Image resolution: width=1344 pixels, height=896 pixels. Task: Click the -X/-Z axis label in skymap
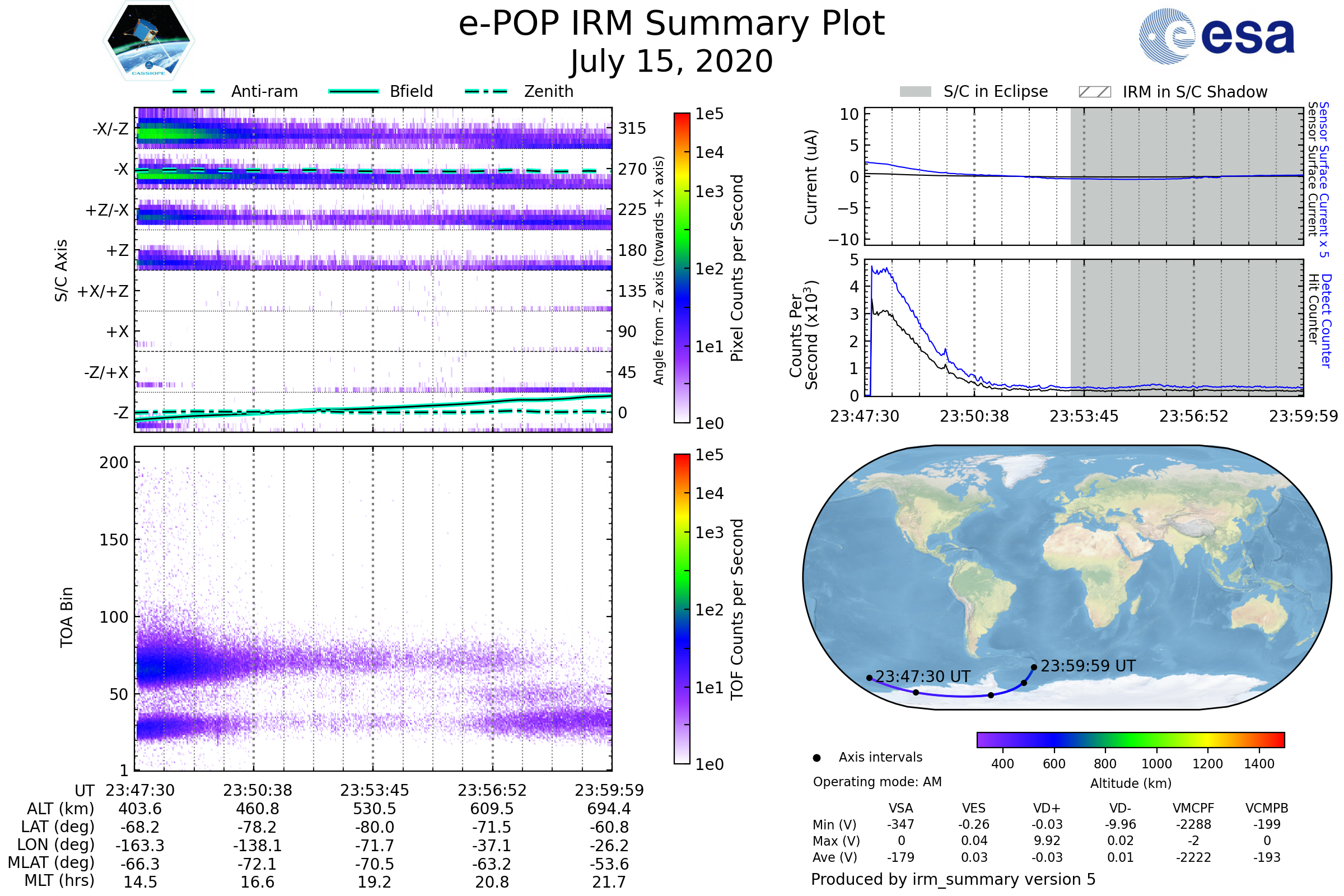[110, 129]
